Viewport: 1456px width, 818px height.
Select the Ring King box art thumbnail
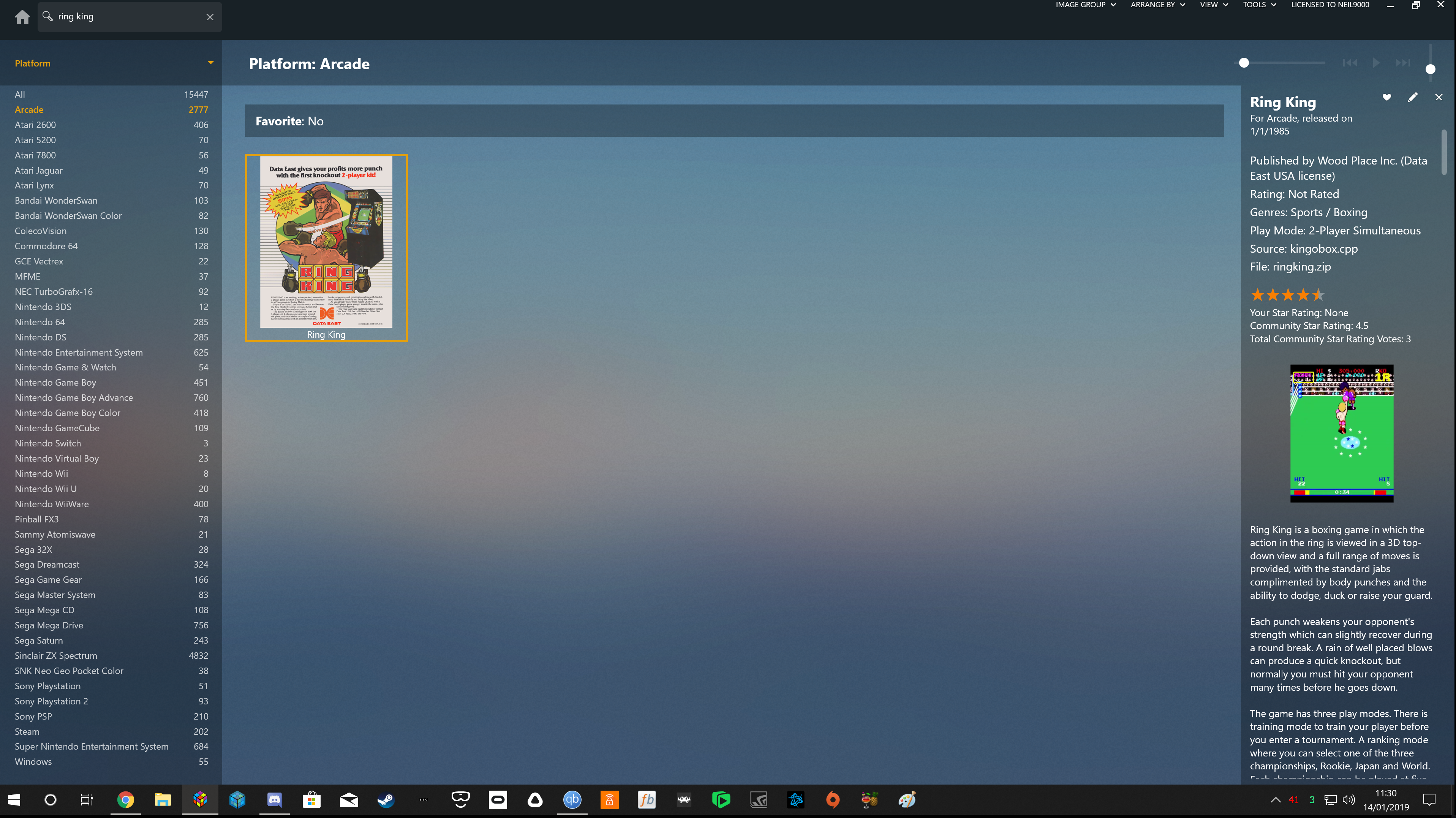pos(326,248)
